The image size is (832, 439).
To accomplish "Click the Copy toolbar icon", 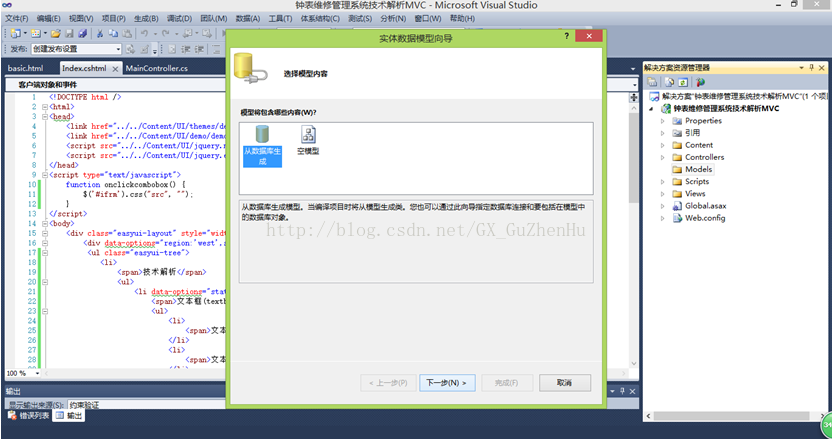I will pyautogui.click(x=114, y=33).
